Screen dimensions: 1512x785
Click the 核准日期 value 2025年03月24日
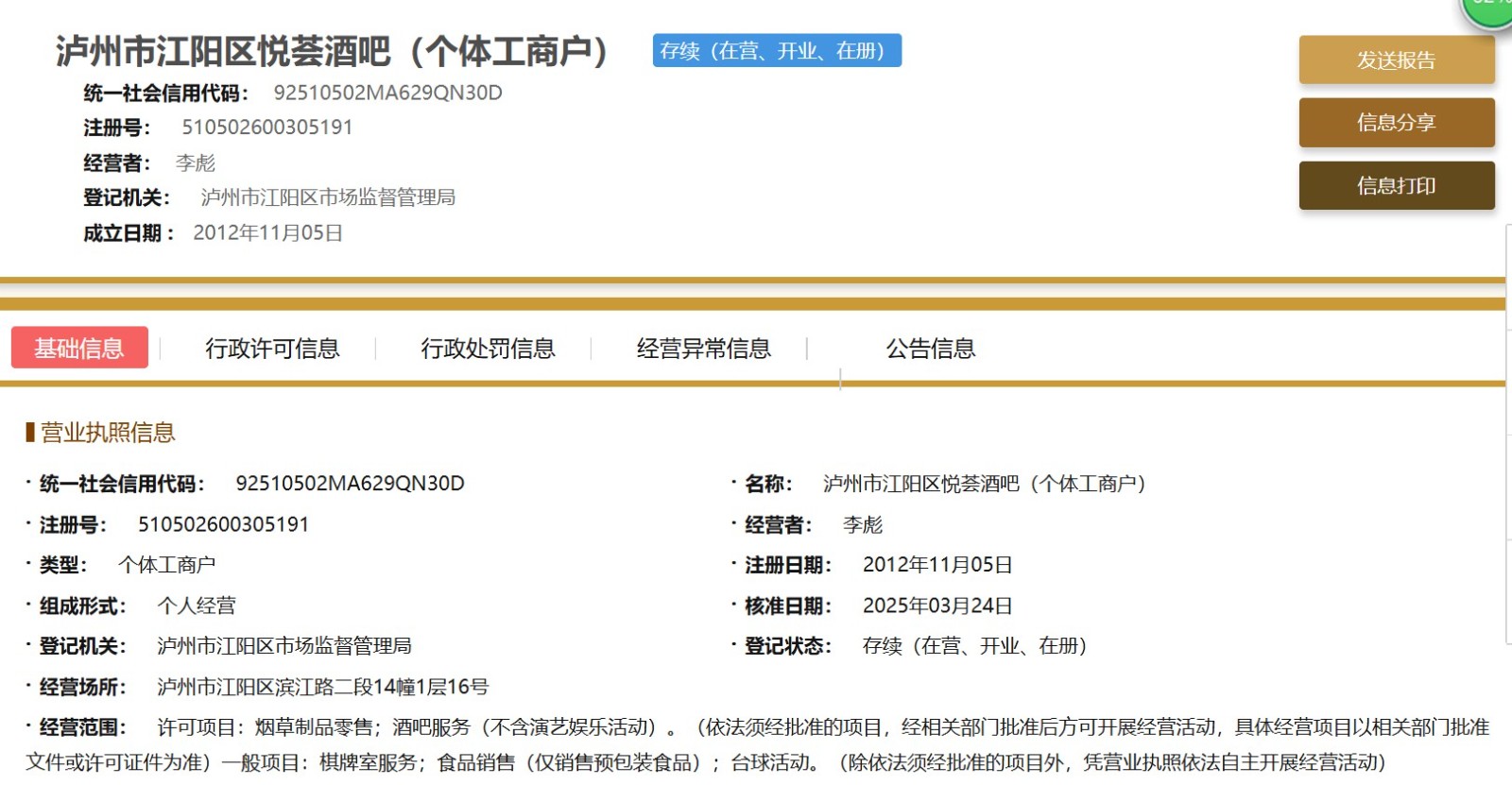(x=936, y=606)
